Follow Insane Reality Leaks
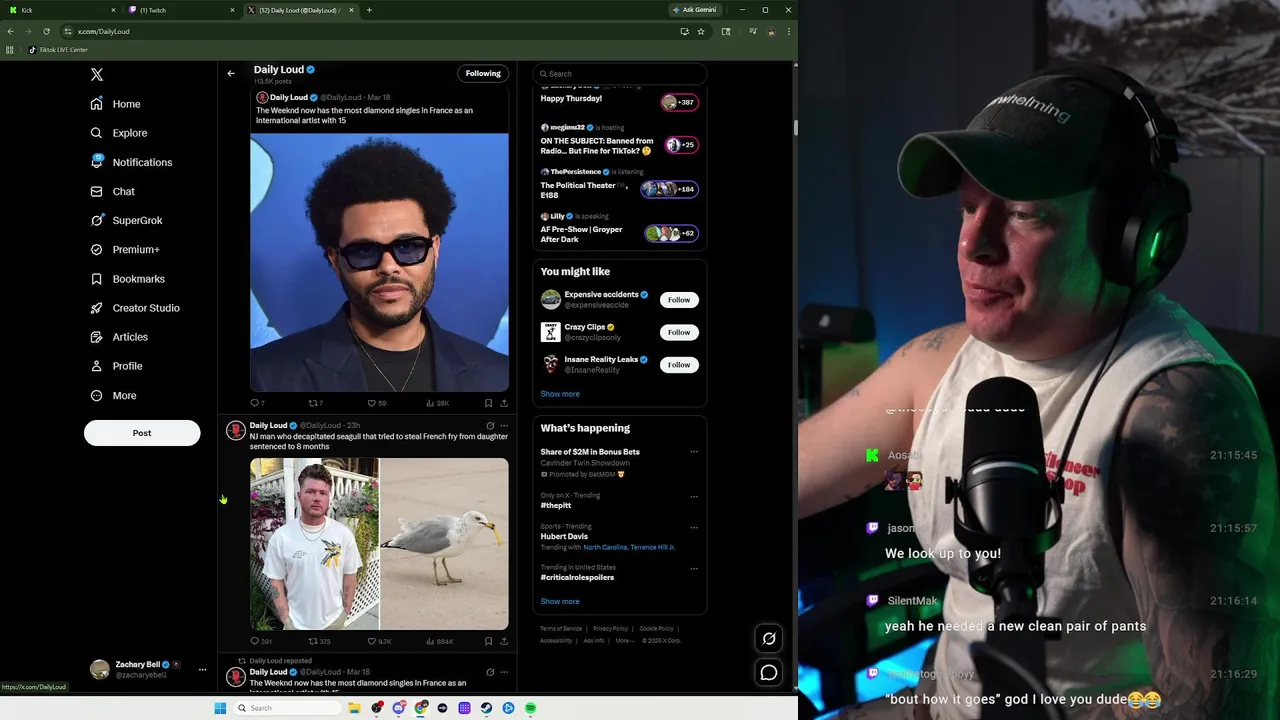Screen dimensions: 1280x720 pos(679,365)
